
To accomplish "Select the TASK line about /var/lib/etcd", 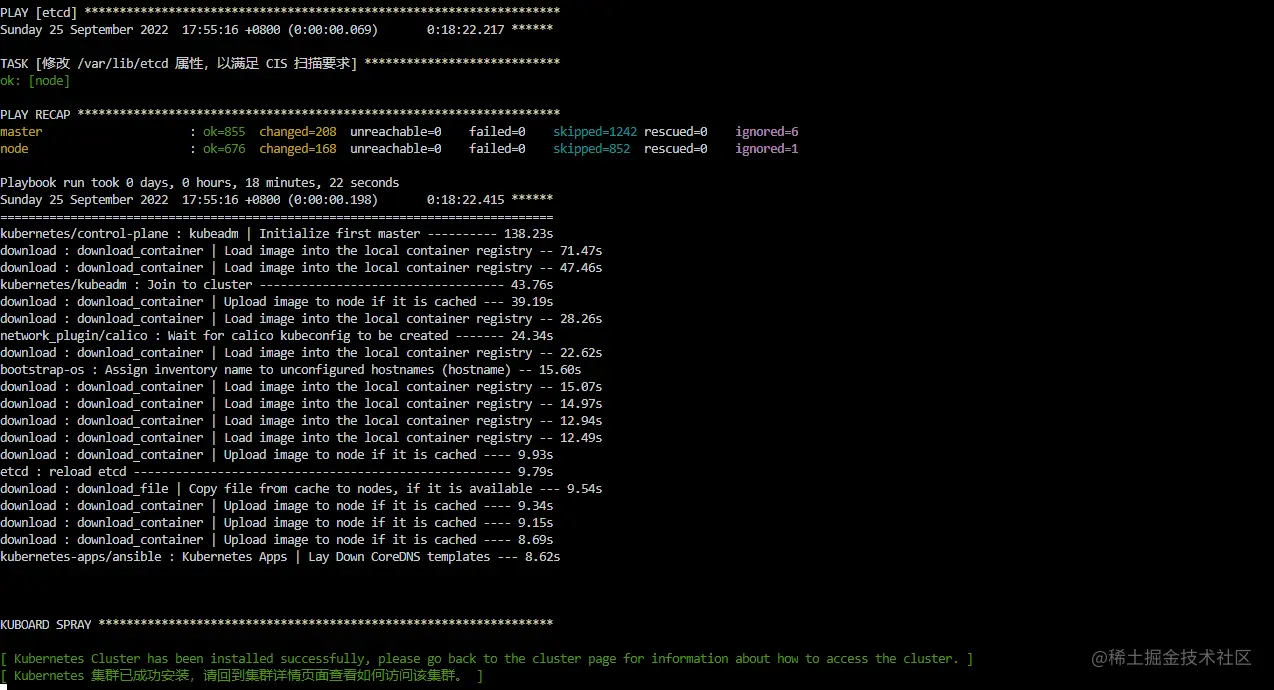I will [280, 63].
